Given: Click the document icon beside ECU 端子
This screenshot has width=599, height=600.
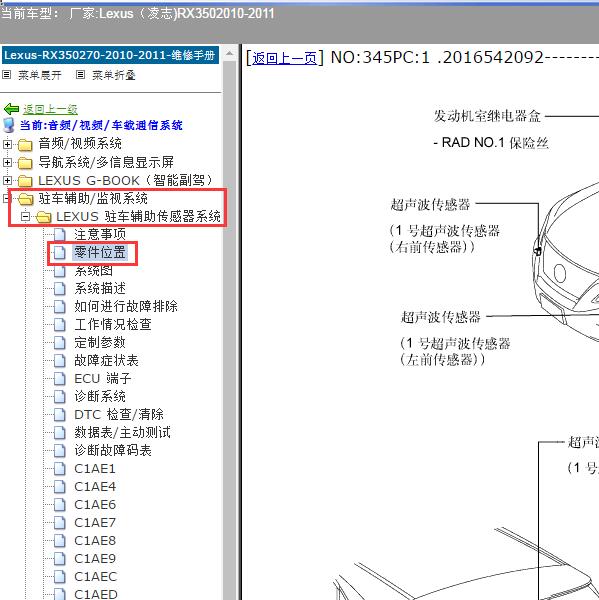Looking at the screenshot, I should coord(60,378).
